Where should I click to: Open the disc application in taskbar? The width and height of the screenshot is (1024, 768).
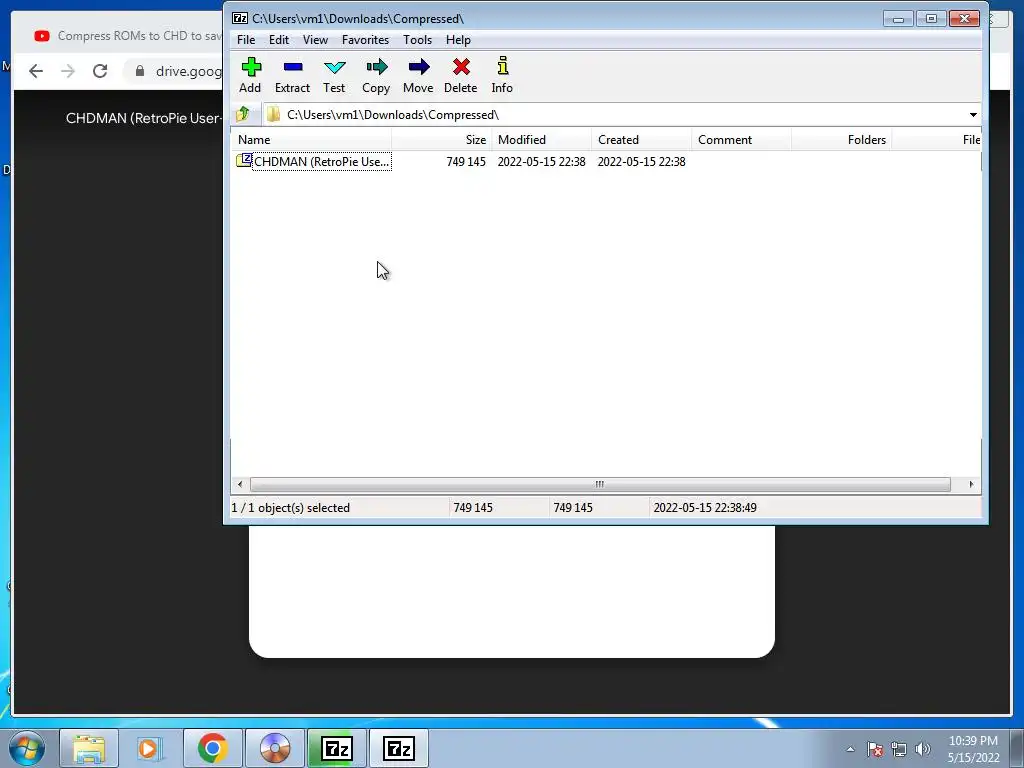pos(274,748)
